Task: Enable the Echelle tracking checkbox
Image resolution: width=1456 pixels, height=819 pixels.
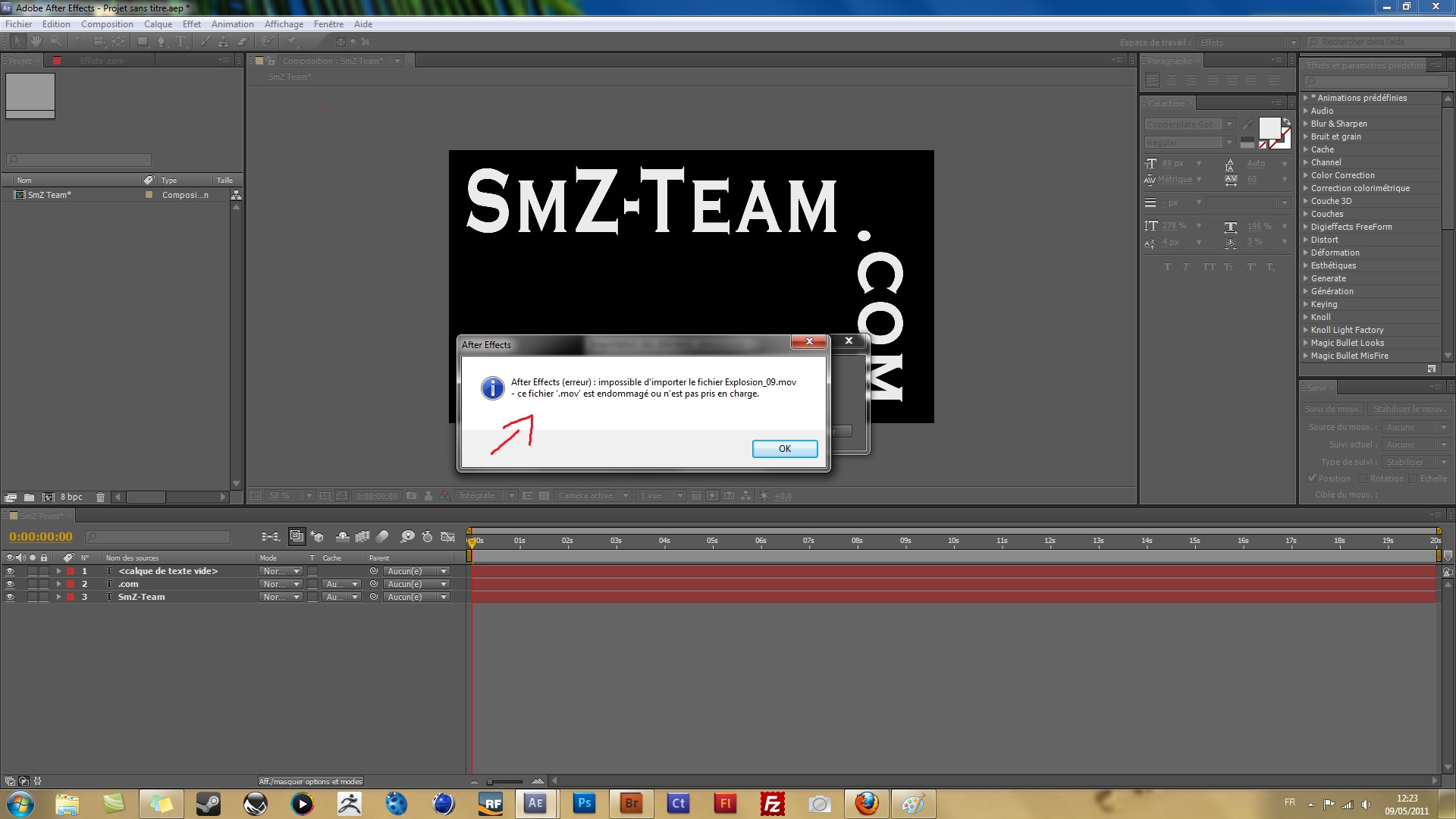Action: point(1413,479)
